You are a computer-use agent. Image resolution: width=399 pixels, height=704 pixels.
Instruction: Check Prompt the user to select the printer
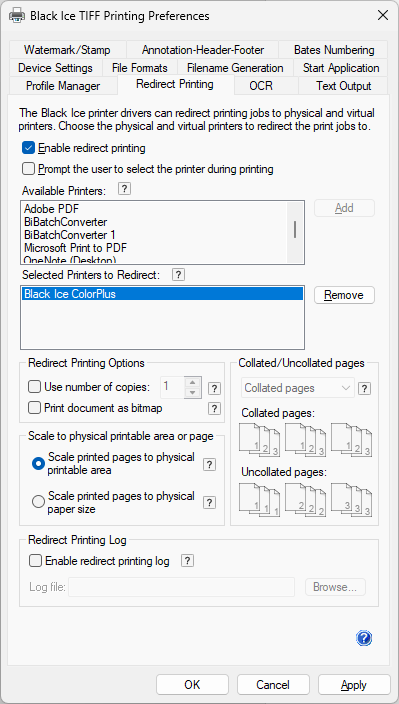pyautogui.click(x=28, y=169)
